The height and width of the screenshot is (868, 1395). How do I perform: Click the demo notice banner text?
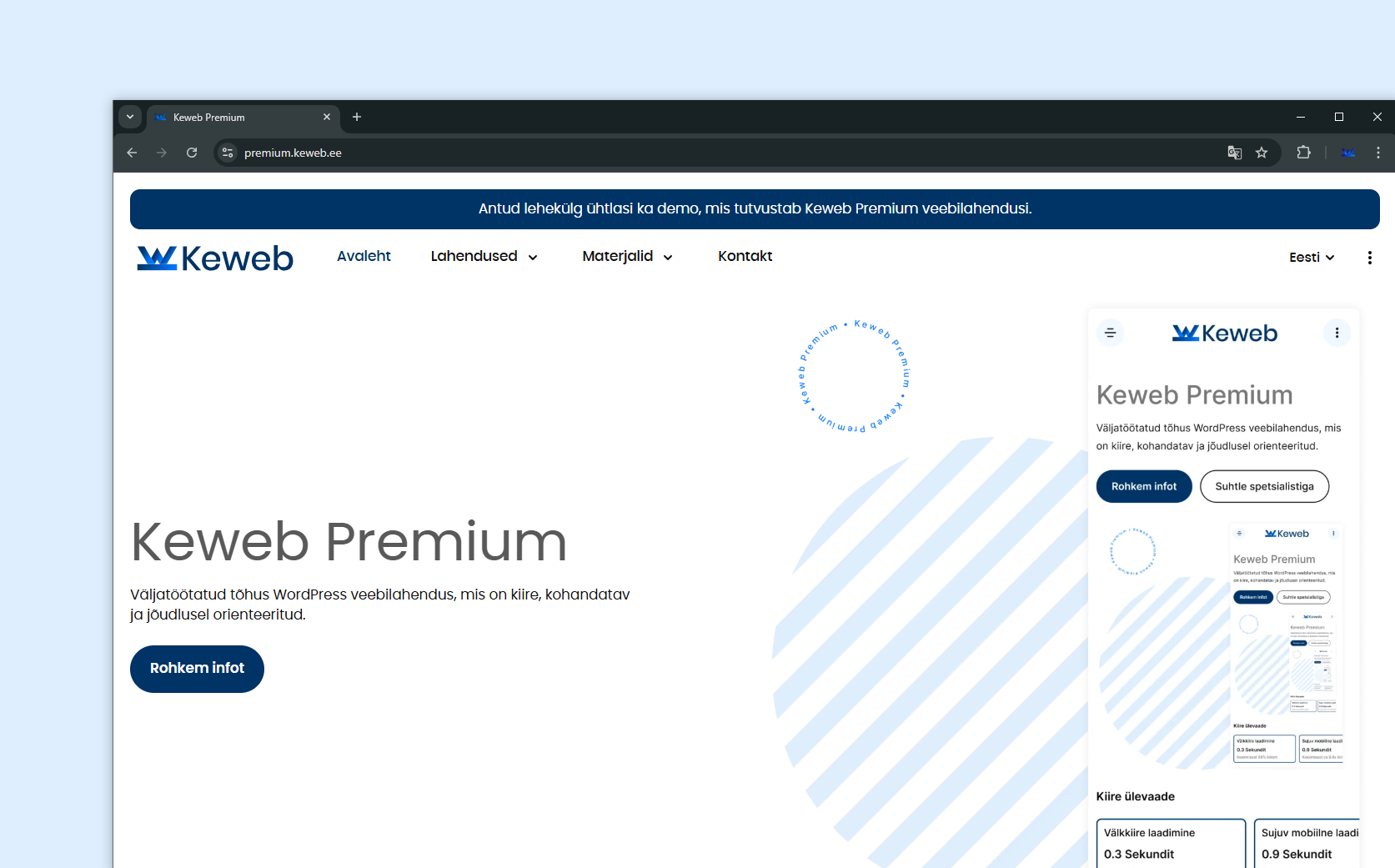tap(755, 208)
